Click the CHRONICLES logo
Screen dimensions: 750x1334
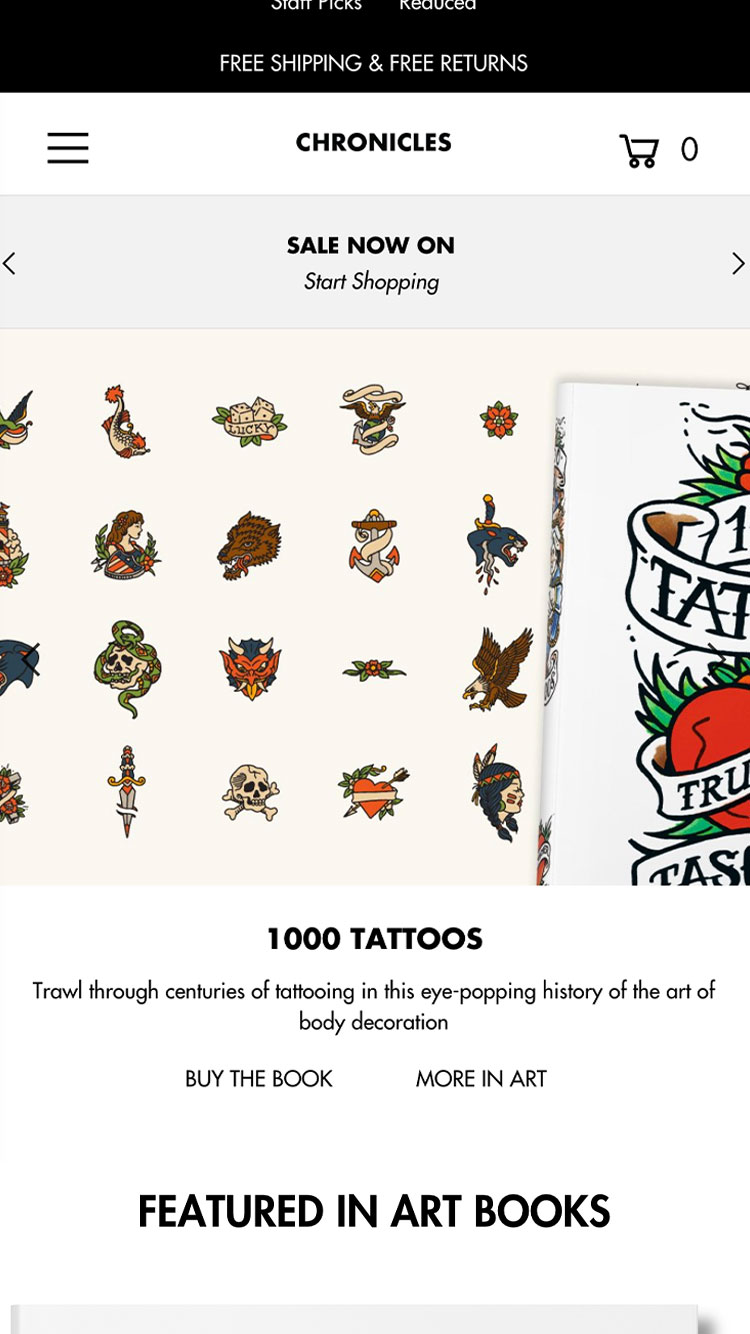tap(373, 142)
